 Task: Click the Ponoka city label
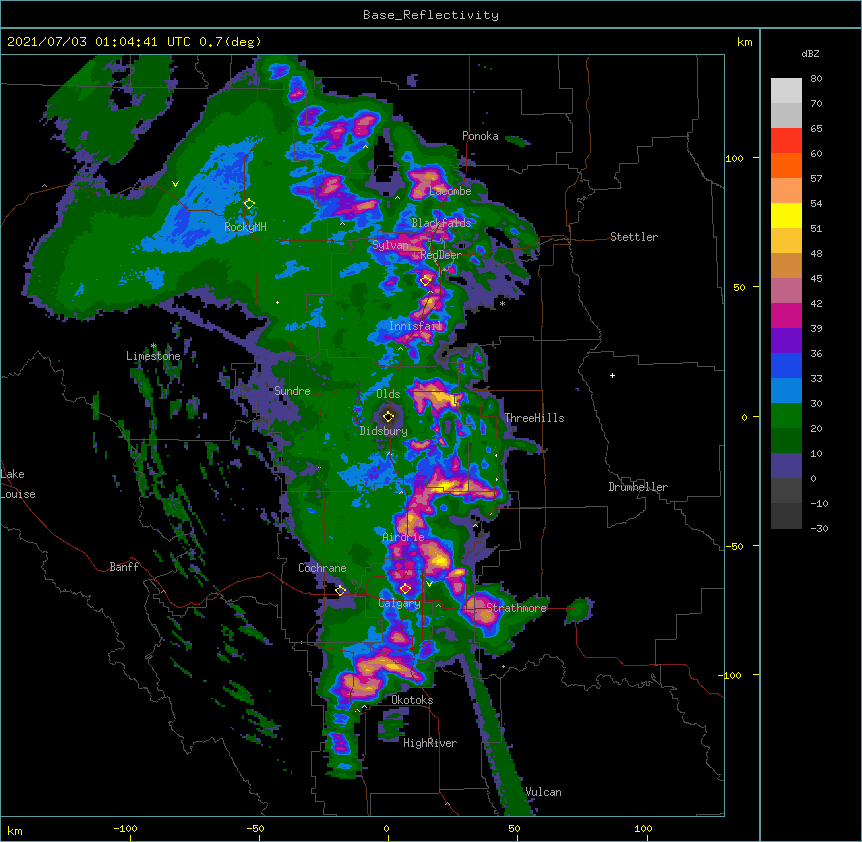click(480, 136)
